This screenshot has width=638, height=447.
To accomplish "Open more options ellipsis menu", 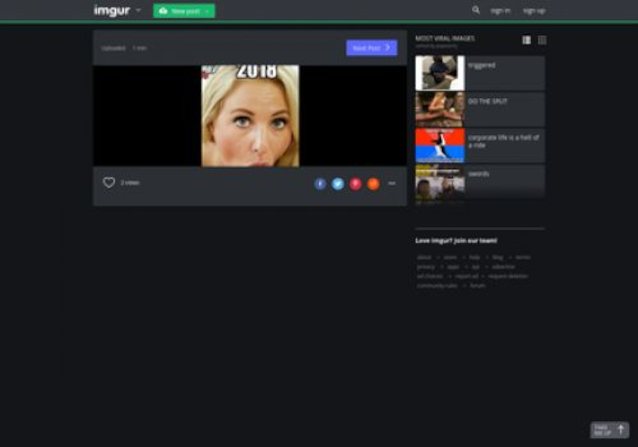I will (391, 183).
